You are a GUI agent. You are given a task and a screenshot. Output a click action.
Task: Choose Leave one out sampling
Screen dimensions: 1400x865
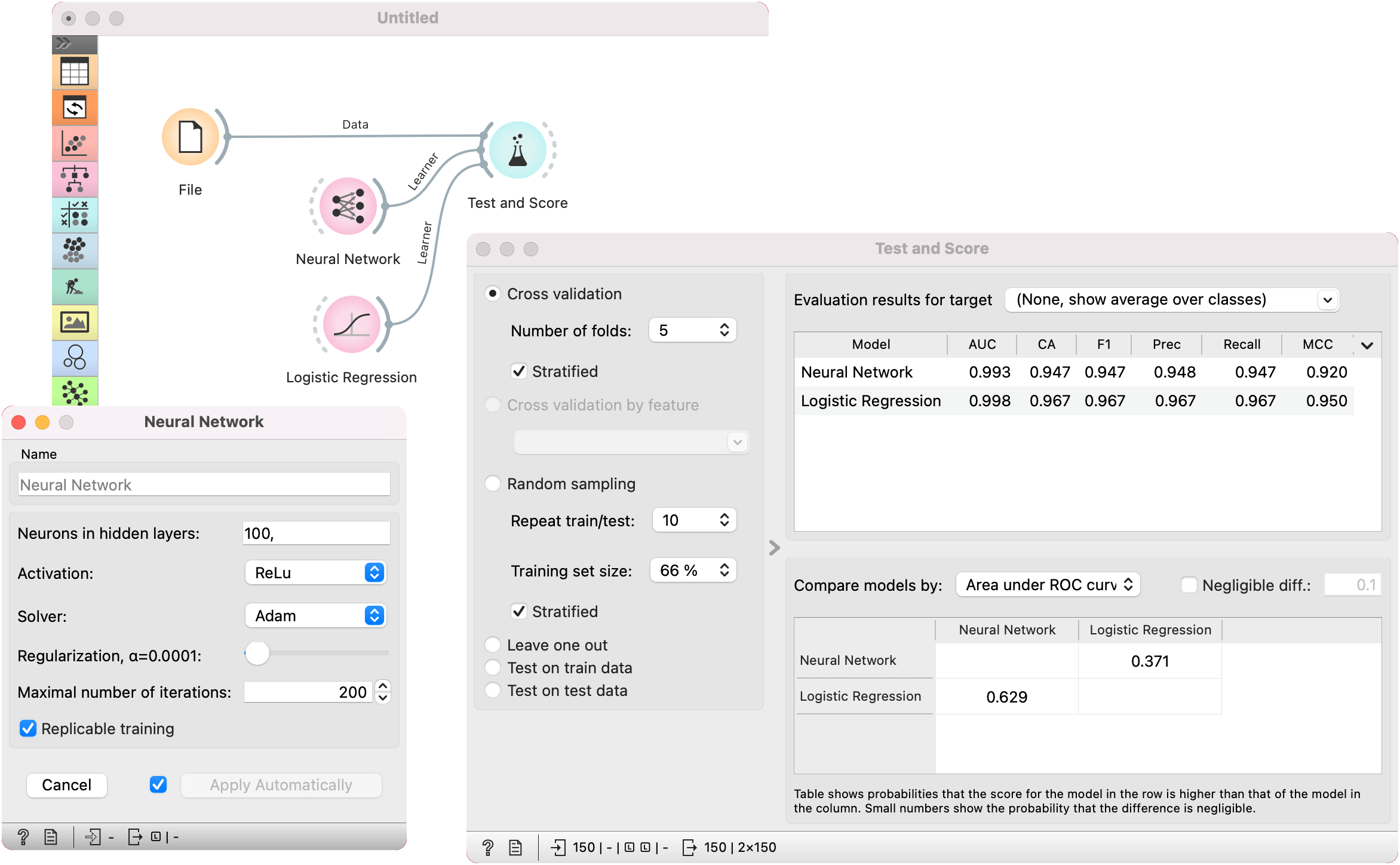493,645
